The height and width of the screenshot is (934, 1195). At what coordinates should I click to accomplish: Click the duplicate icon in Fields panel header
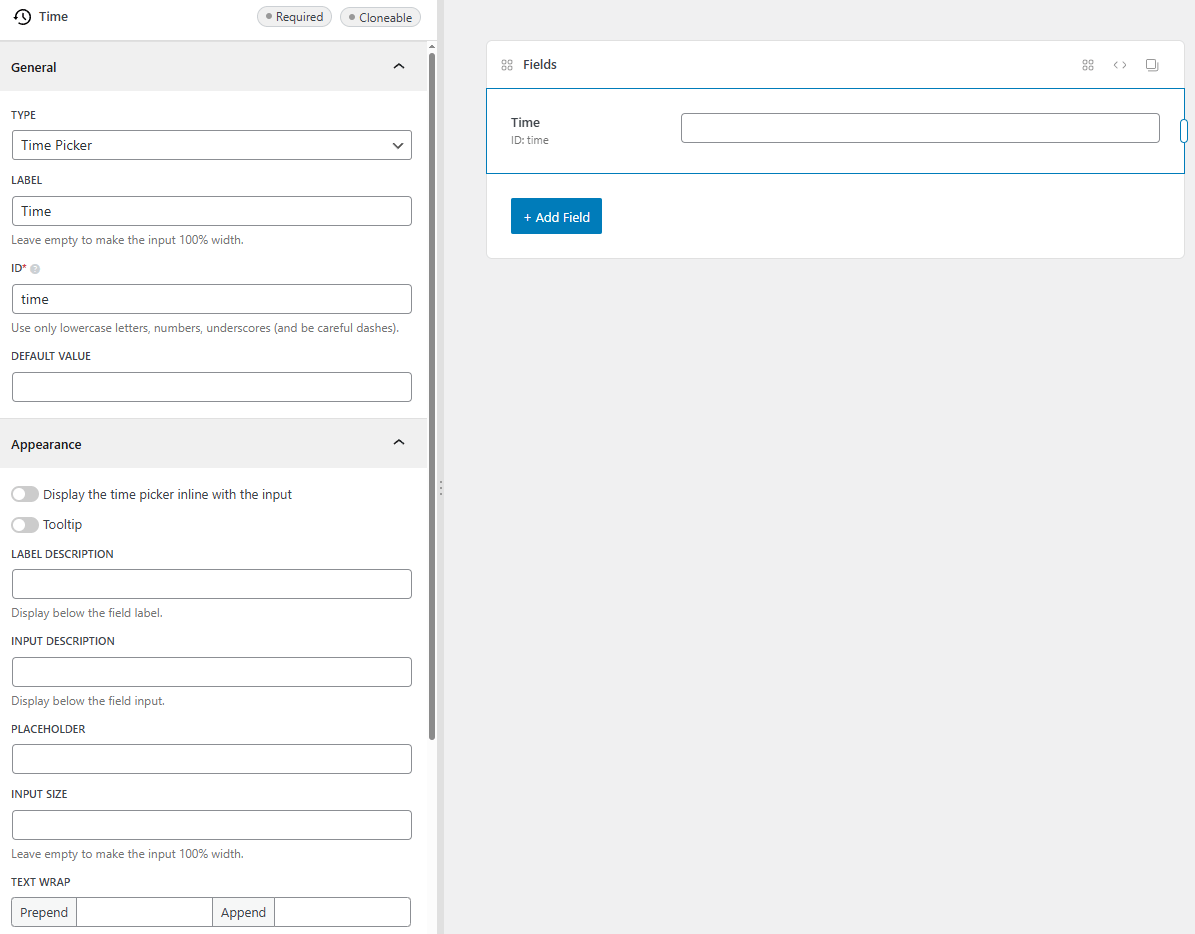[1151, 64]
